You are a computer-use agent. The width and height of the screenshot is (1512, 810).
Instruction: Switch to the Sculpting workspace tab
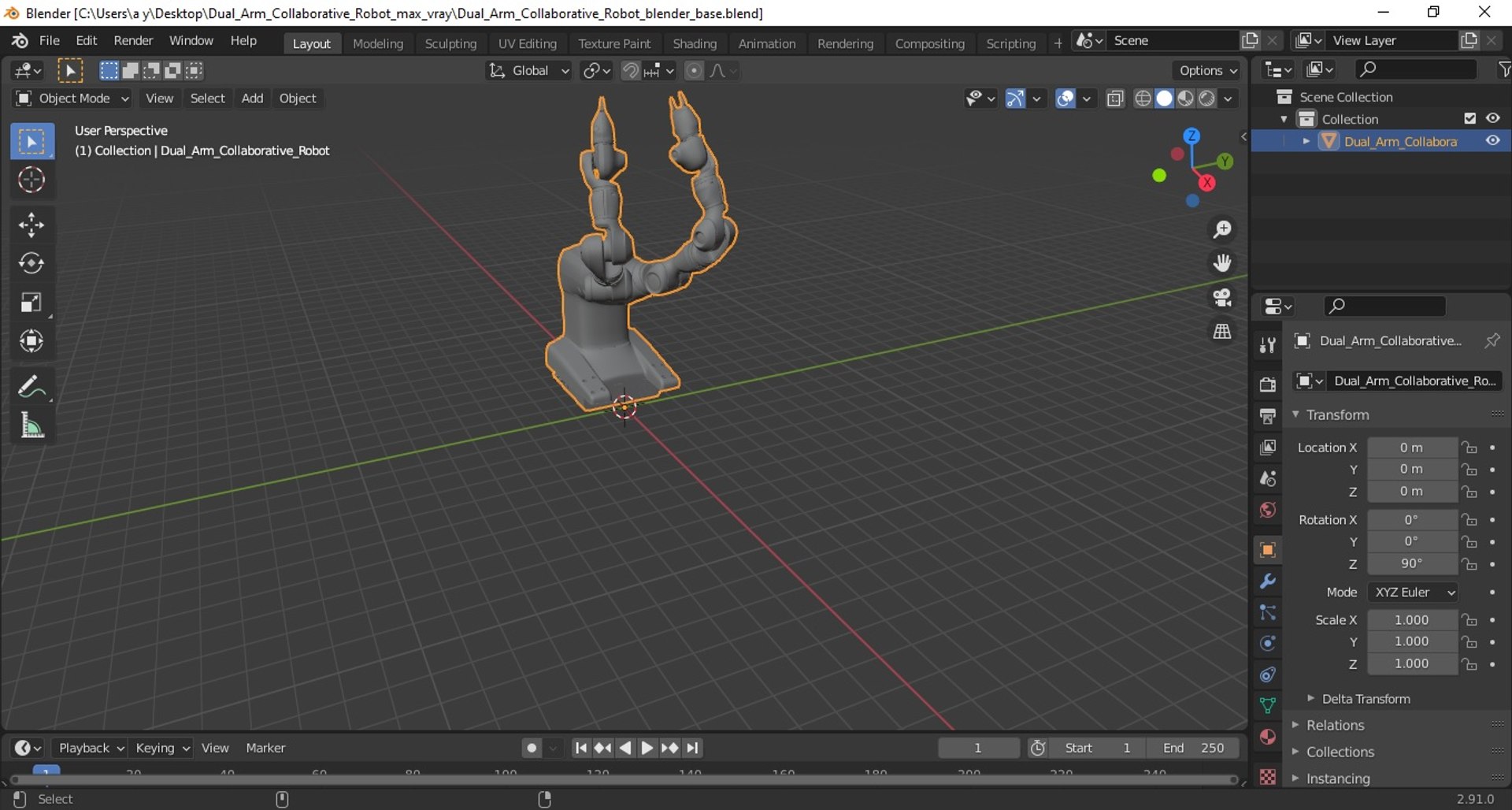tap(450, 43)
